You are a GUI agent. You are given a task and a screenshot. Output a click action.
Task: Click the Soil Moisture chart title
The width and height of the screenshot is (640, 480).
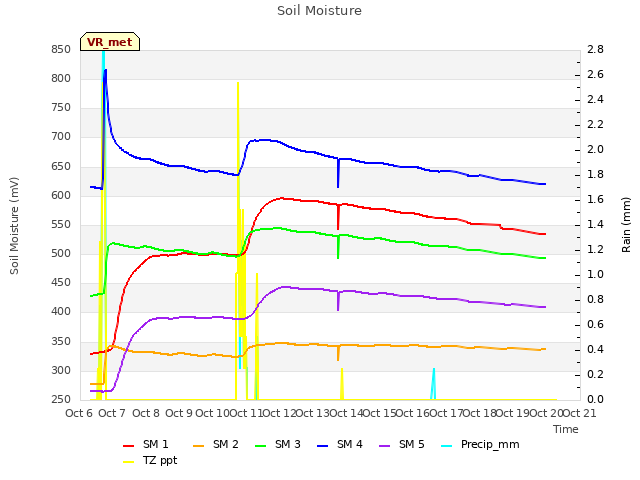tap(319, 11)
